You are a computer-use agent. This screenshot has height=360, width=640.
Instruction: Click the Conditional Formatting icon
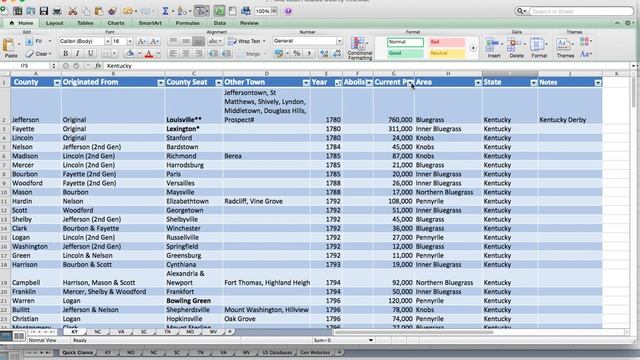coord(360,48)
